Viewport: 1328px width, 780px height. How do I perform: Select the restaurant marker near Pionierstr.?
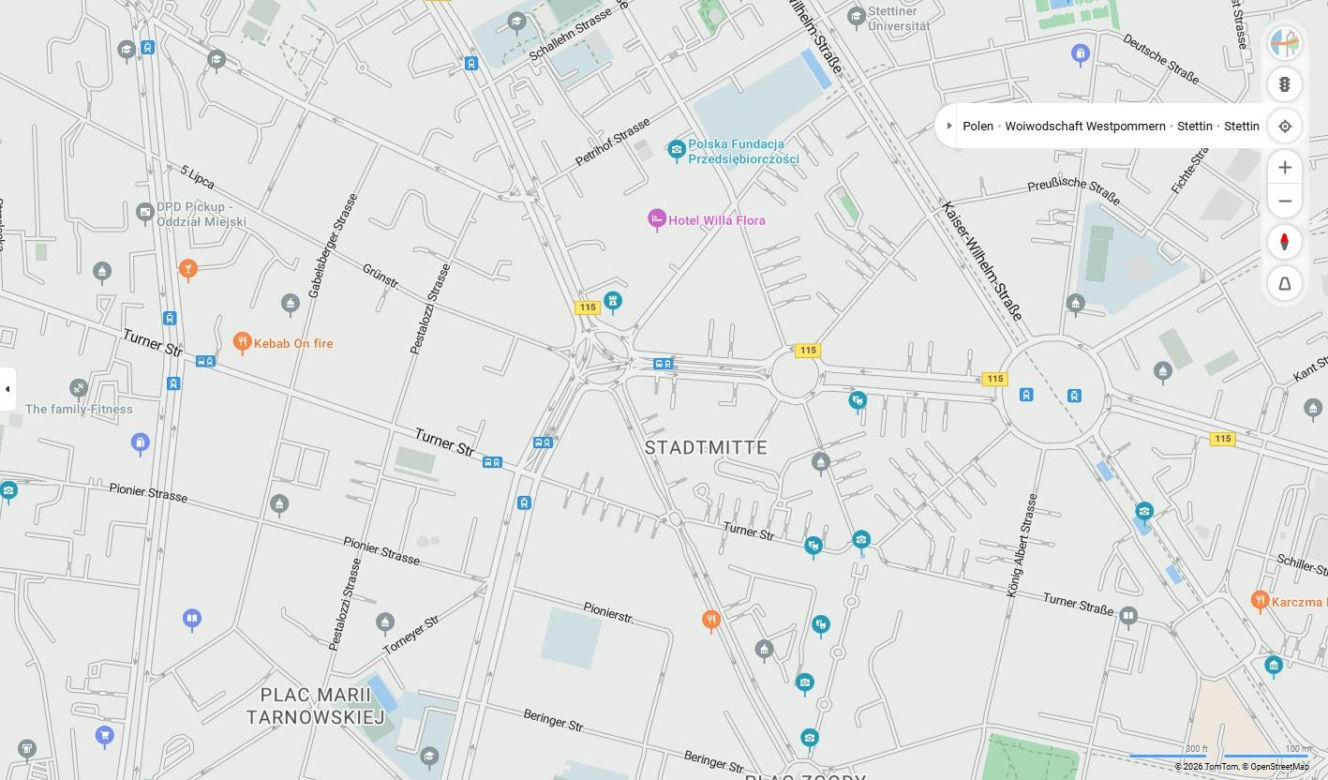(711, 620)
